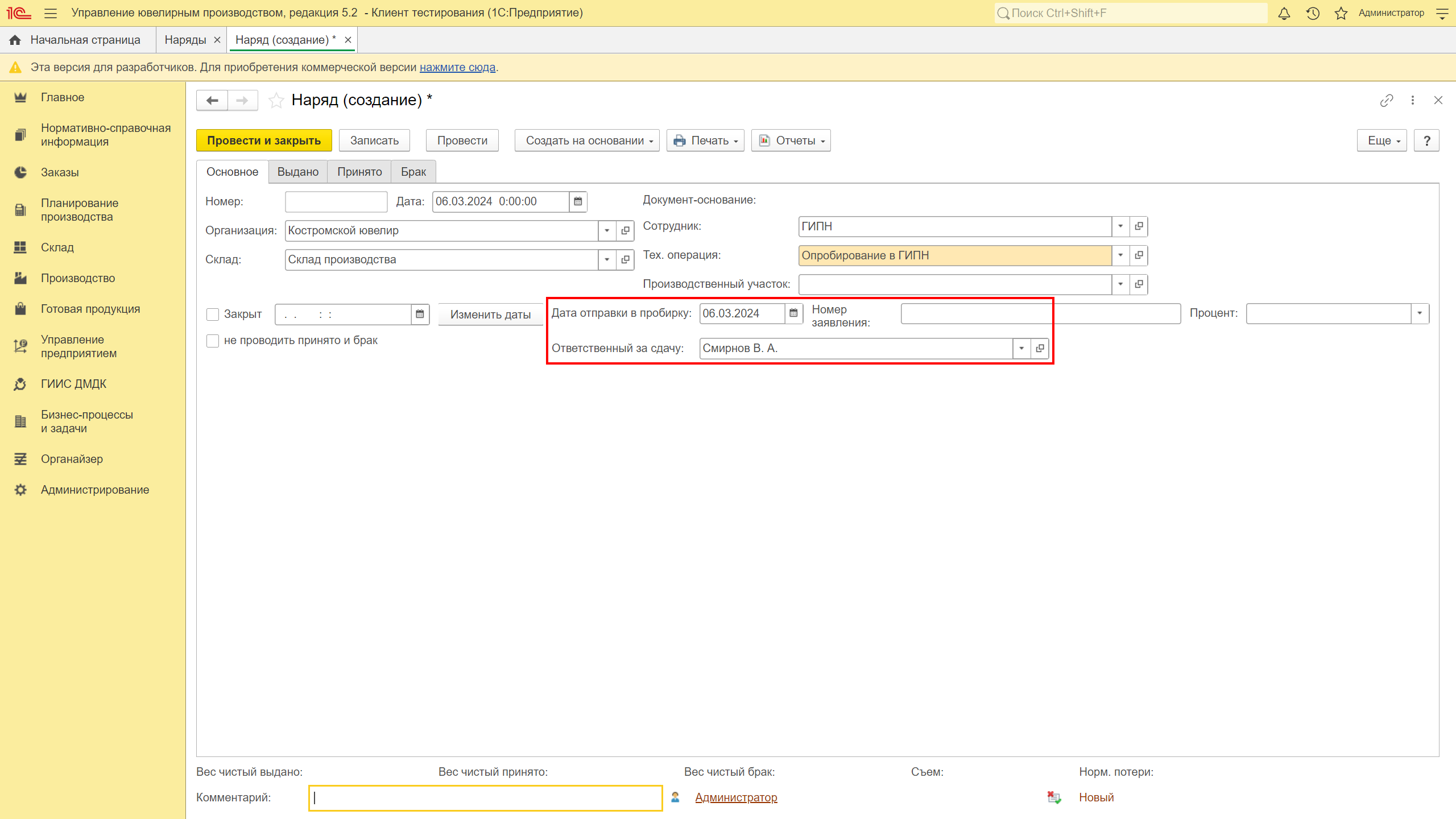
Task: Focus the Номер input field
Action: pyautogui.click(x=336, y=201)
